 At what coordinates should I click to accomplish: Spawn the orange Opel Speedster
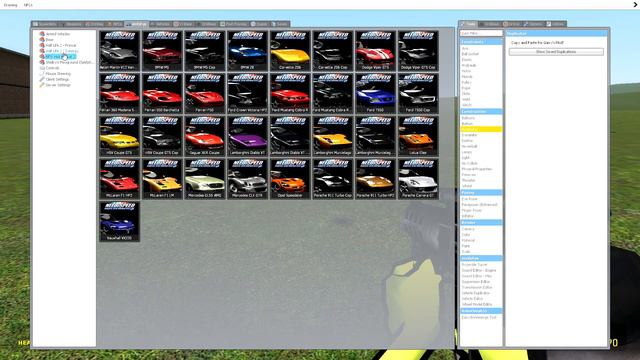click(290, 179)
